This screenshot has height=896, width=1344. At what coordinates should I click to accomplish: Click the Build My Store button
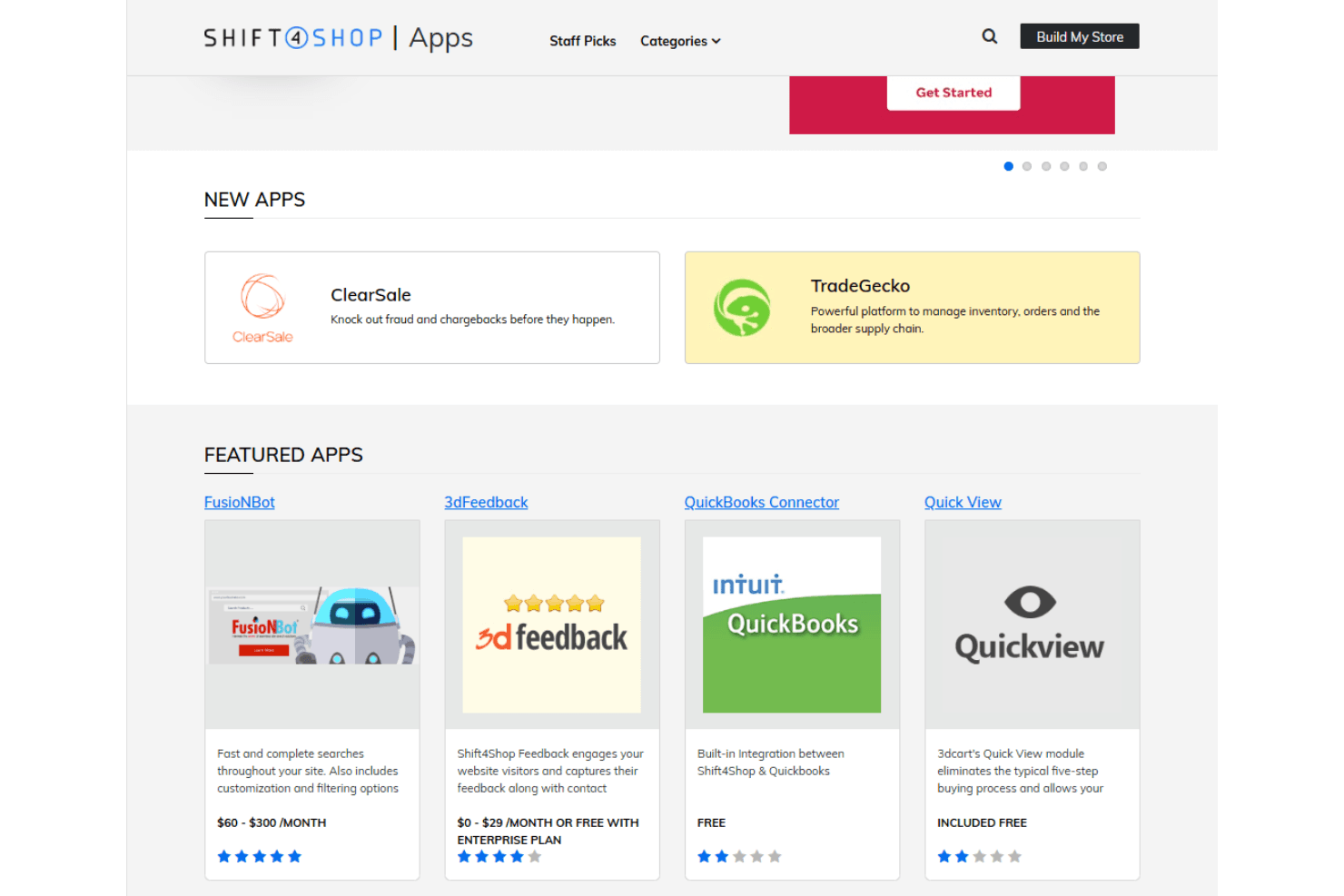click(1080, 36)
